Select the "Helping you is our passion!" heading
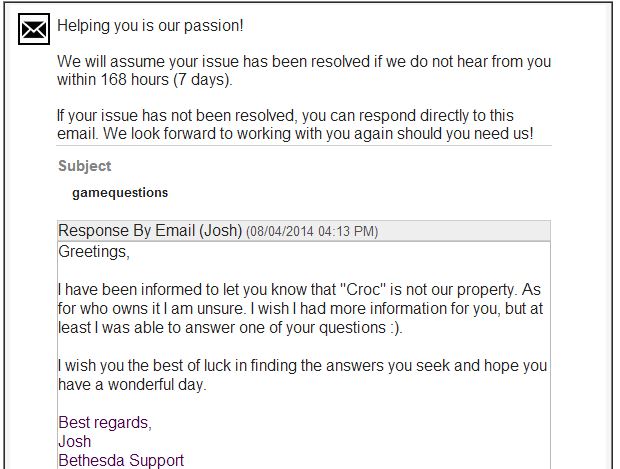The width and height of the screenshot is (620, 469). pos(150,26)
